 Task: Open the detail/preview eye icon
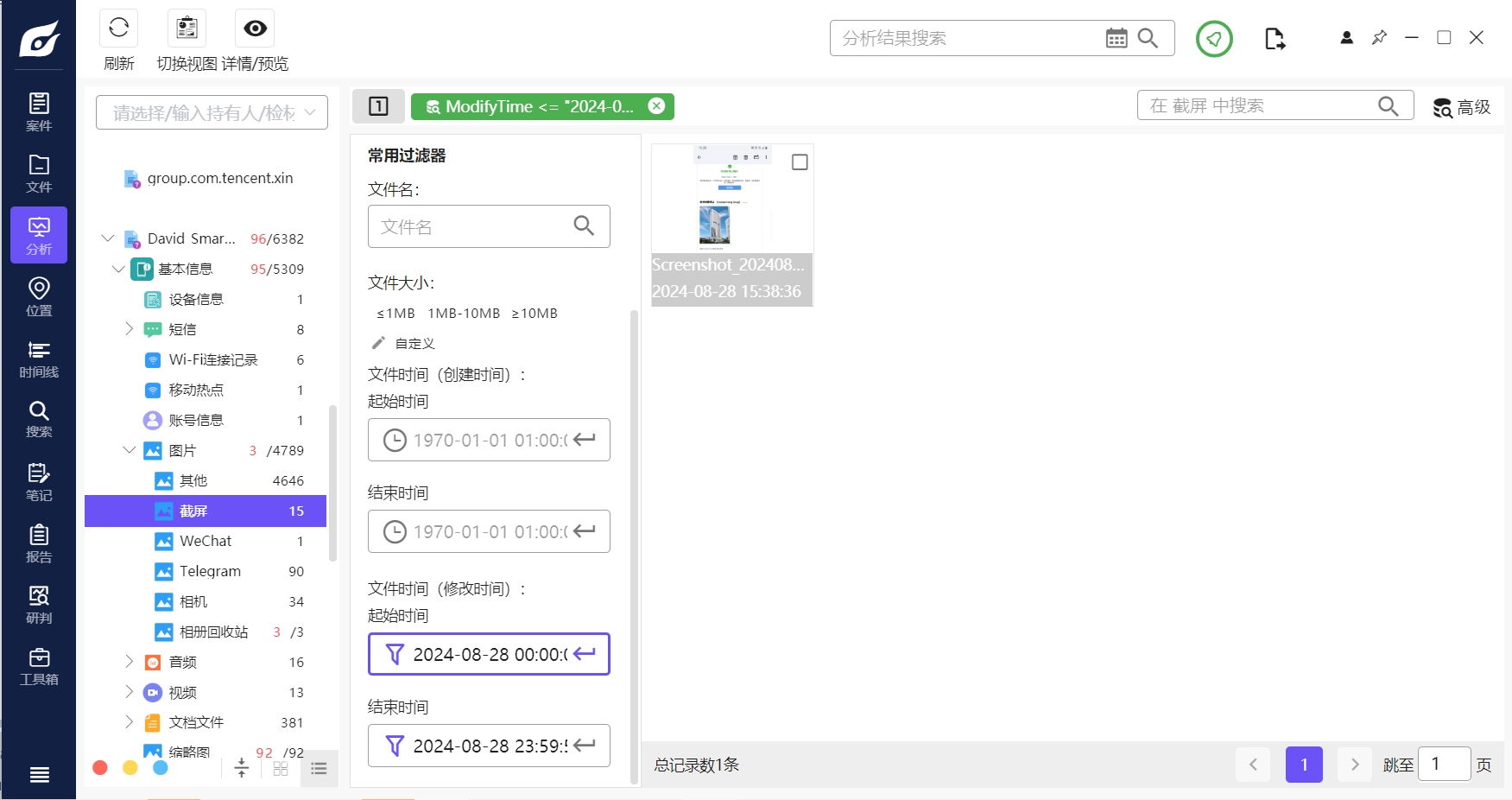(255, 29)
